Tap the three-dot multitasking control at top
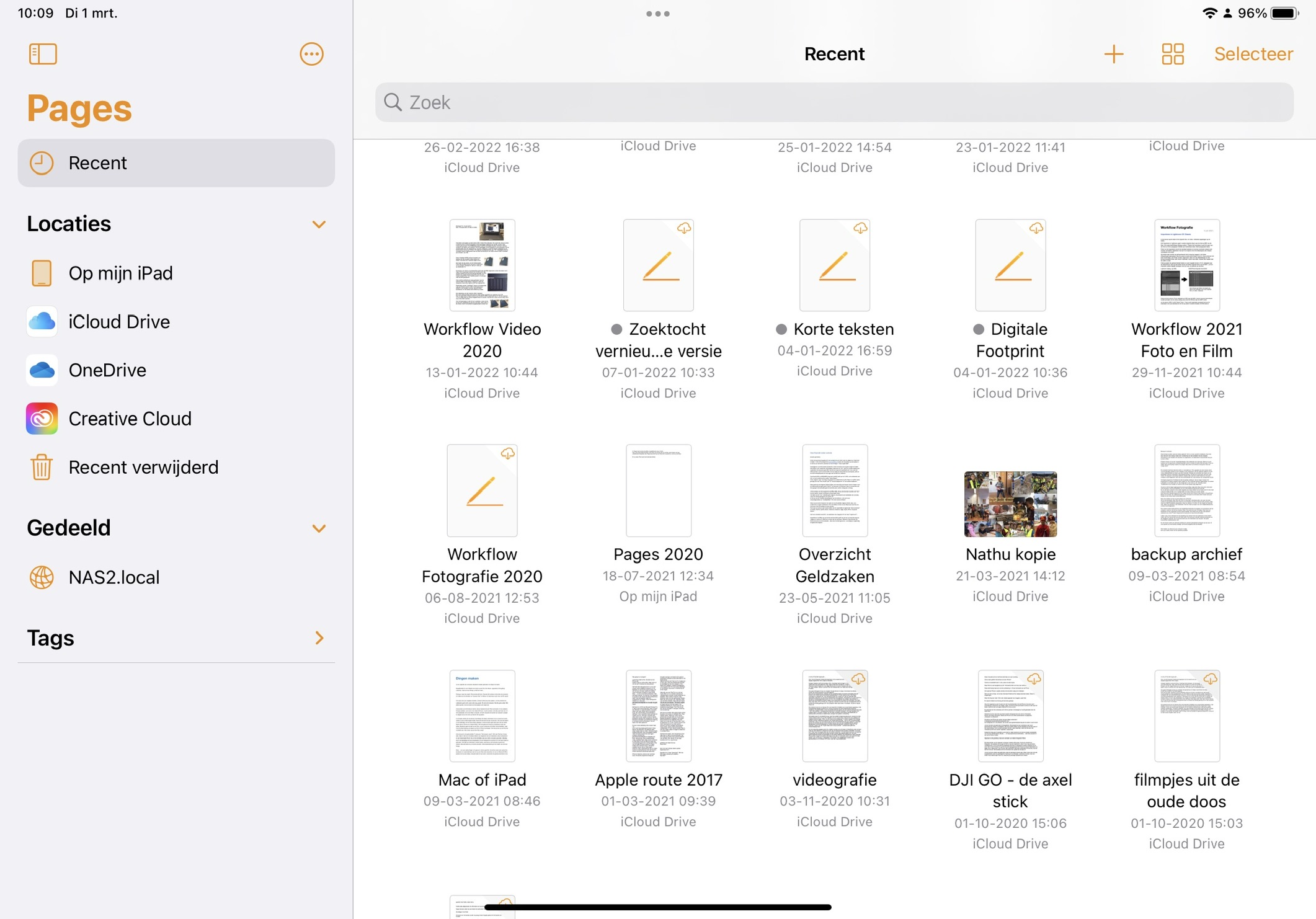 pyautogui.click(x=657, y=14)
